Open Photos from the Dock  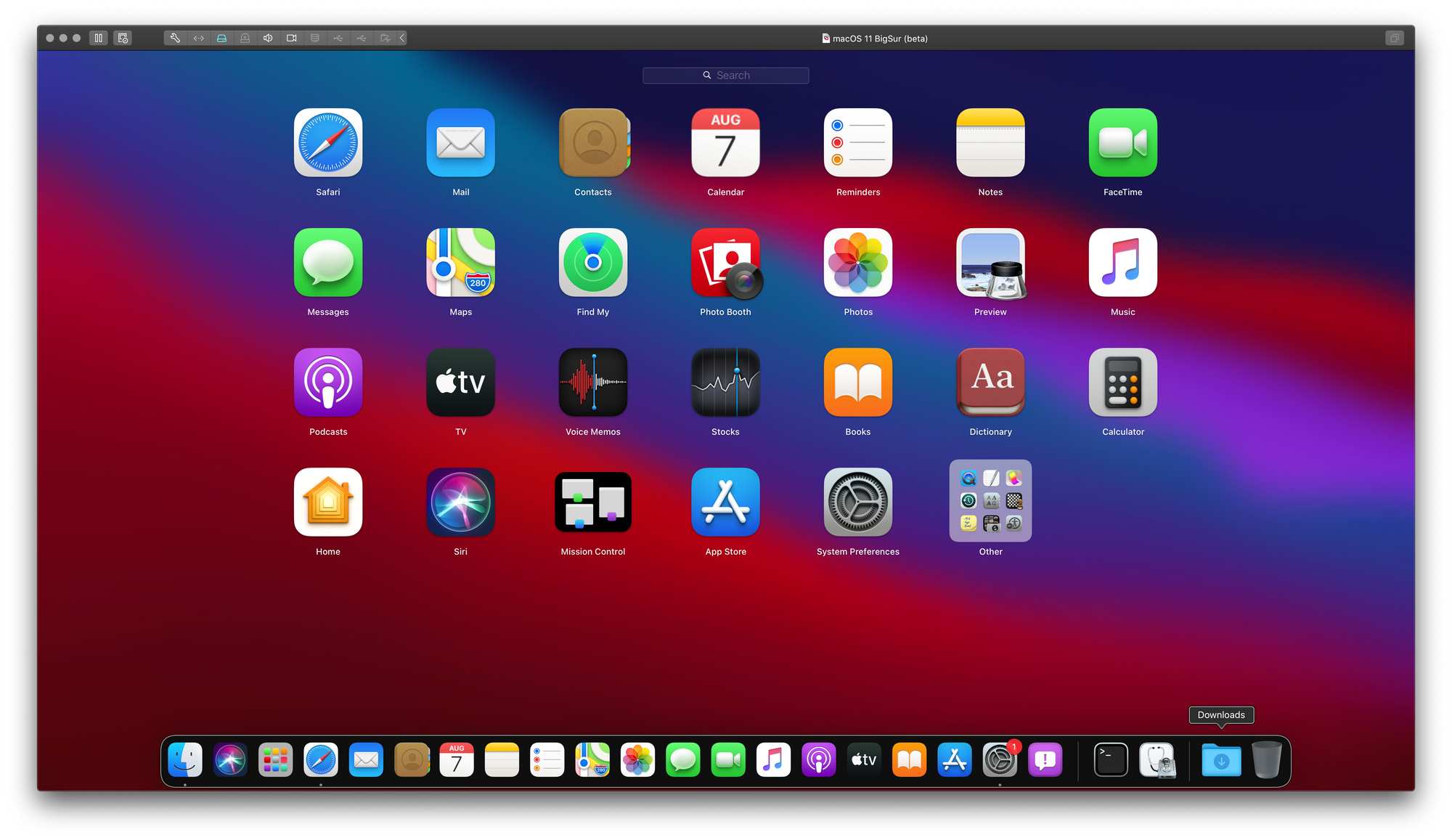(x=637, y=760)
